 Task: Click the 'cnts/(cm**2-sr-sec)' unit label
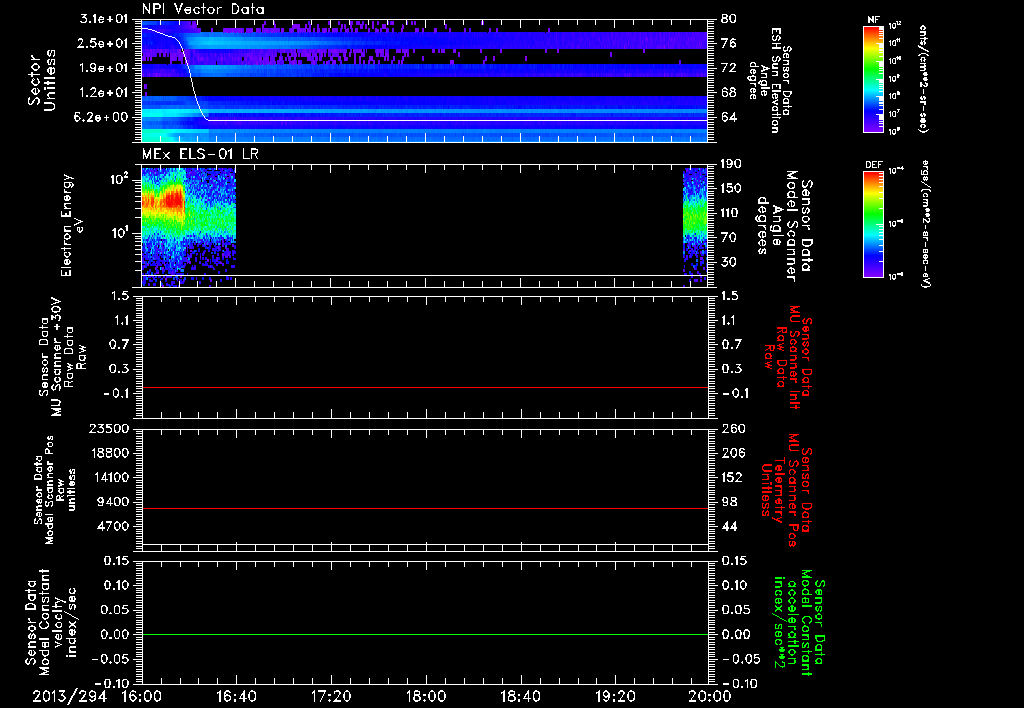[x=923, y=78]
